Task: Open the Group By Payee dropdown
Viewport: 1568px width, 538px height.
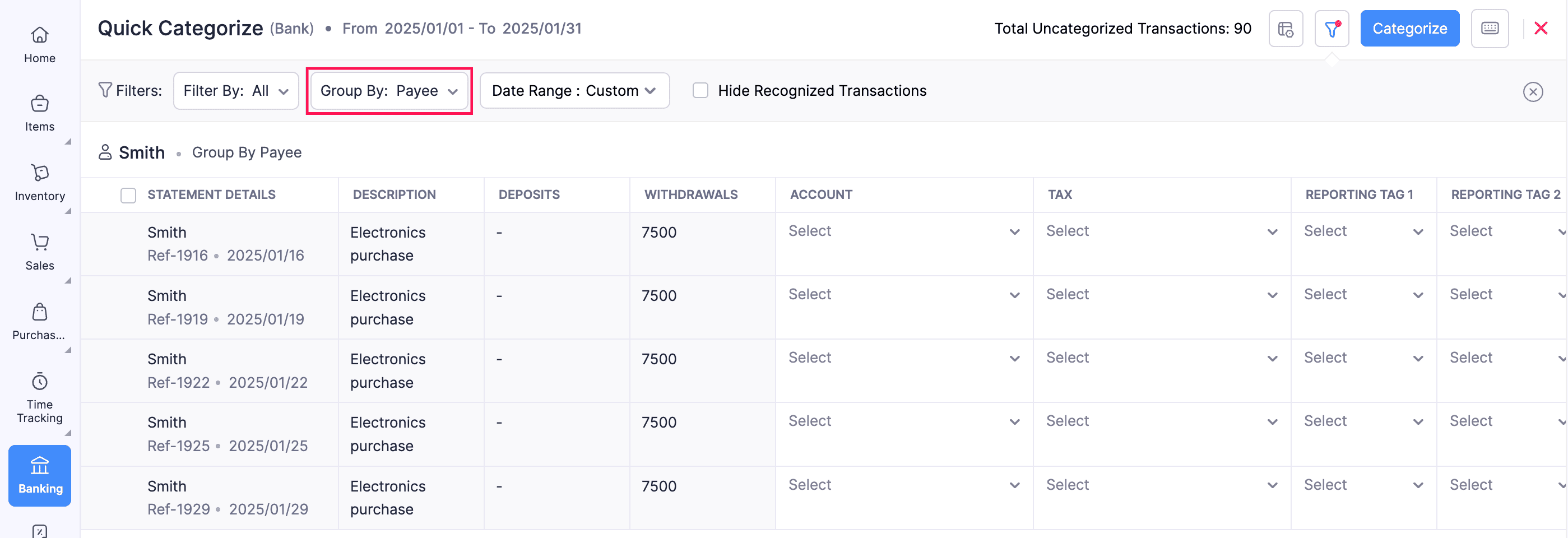Action: point(389,91)
